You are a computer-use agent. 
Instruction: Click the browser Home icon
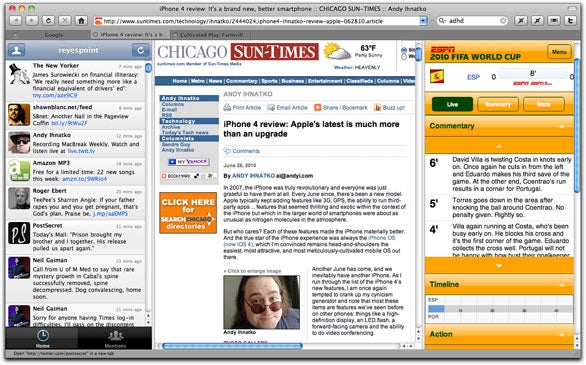coord(81,21)
